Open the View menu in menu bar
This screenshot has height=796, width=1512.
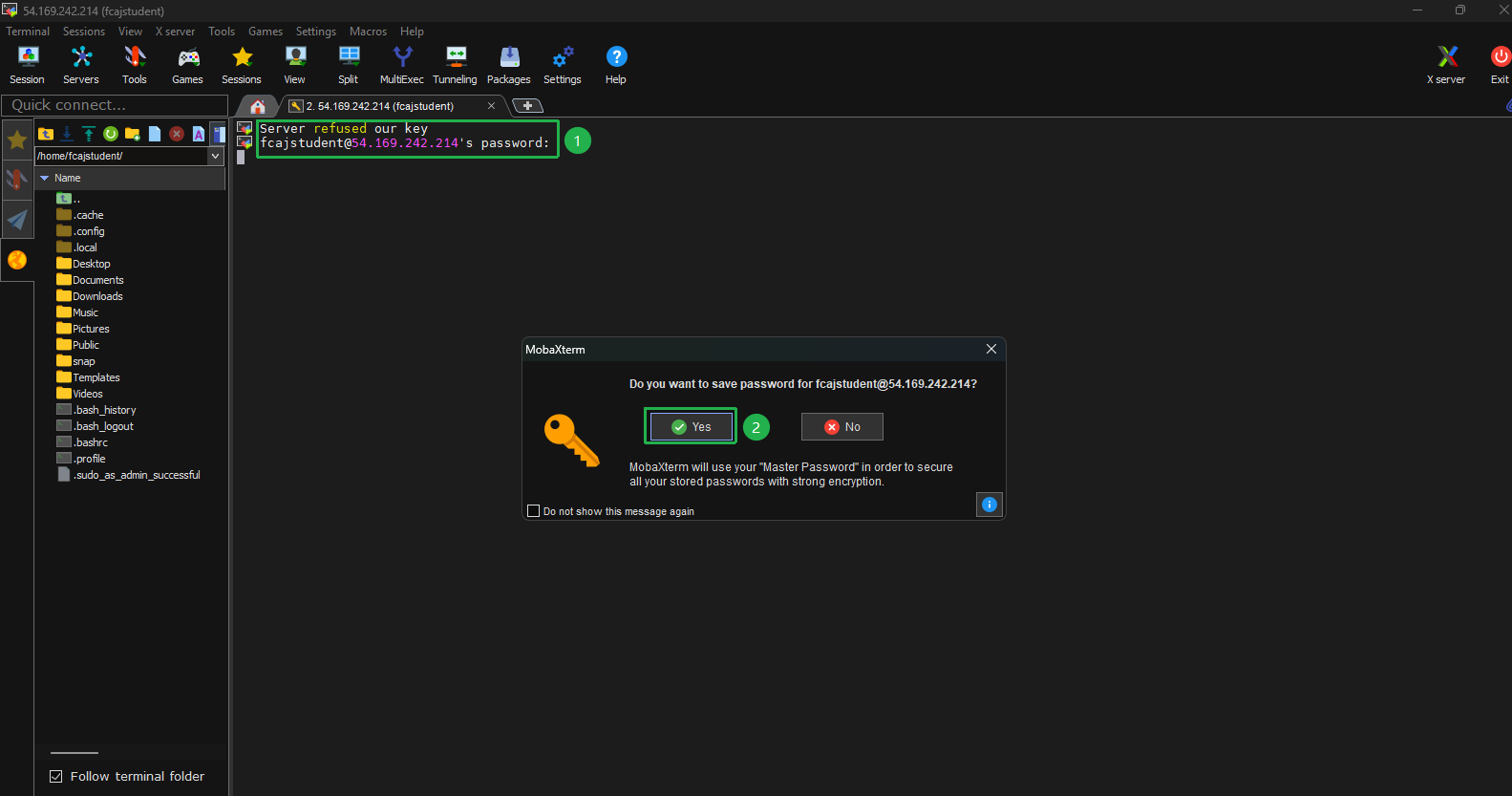coord(130,32)
